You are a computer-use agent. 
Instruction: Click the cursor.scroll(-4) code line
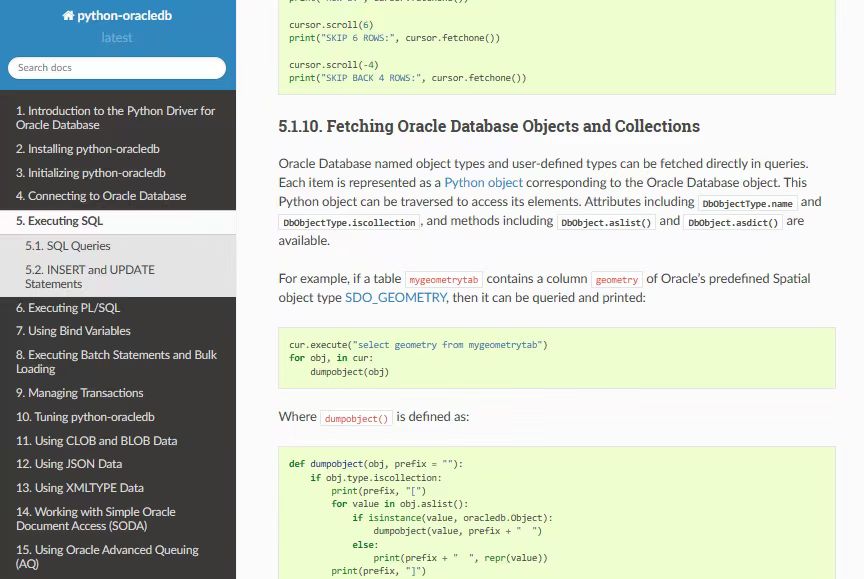[334, 64]
